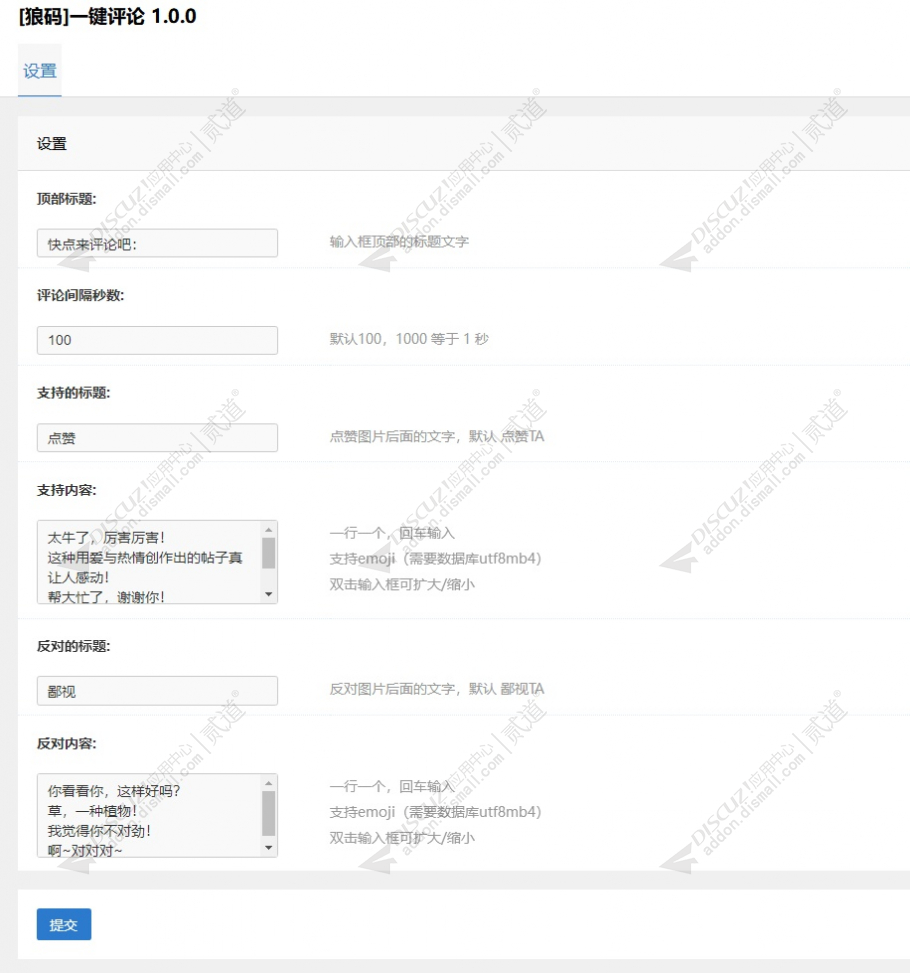Click the 反对内容 scrollbar thumb
The width and height of the screenshot is (910, 973).
(268, 814)
